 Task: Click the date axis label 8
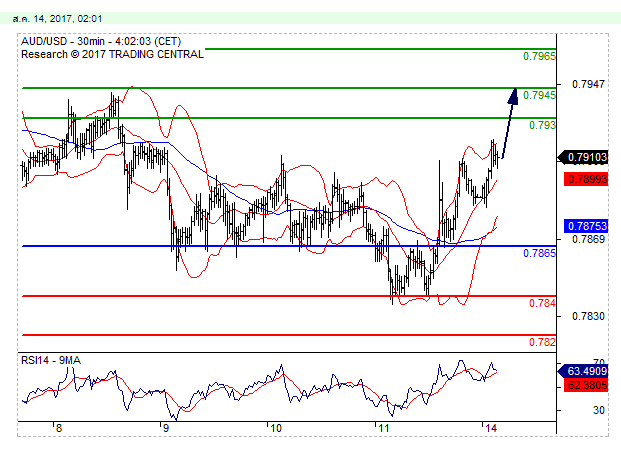[x=59, y=428]
